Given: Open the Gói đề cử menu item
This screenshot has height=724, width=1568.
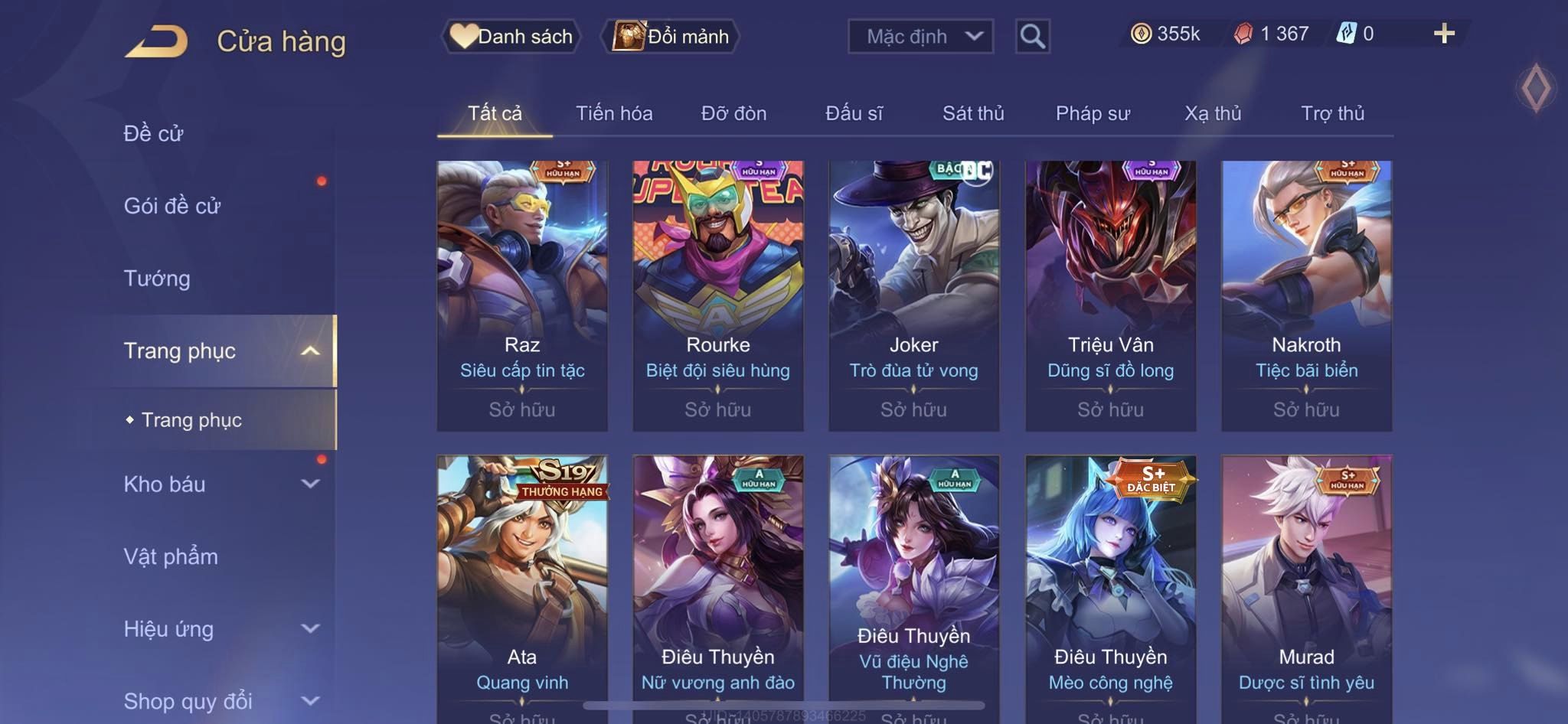Looking at the screenshot, I should (x=172, y=206).
